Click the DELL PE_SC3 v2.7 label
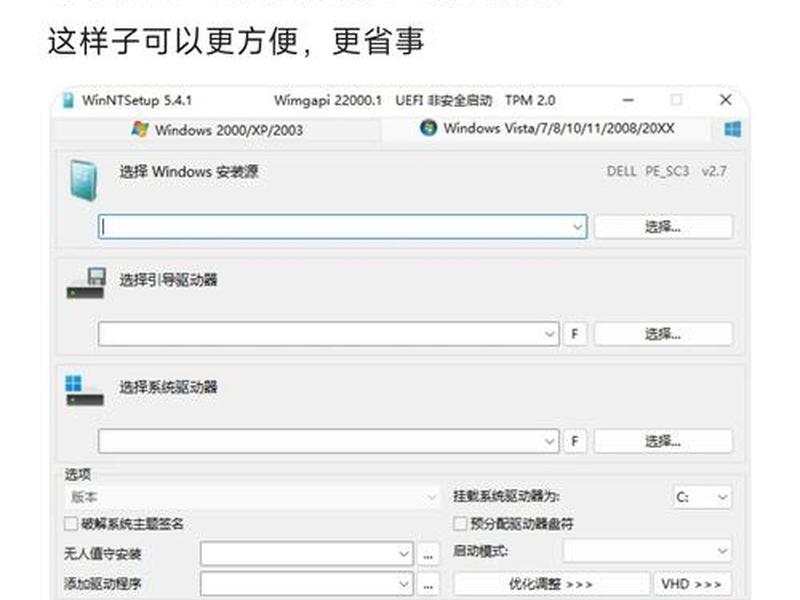This screenshot has width=800, height=600. pyautogui.click(x=666, y=171)
